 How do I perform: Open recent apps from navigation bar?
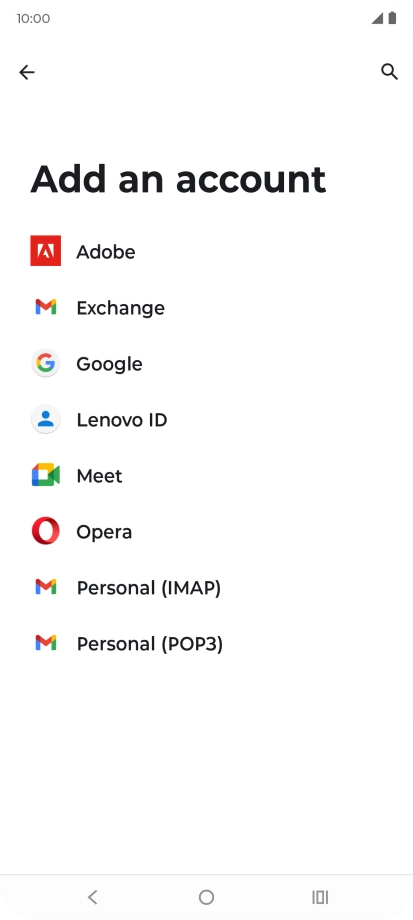click(x=320, y=897)
